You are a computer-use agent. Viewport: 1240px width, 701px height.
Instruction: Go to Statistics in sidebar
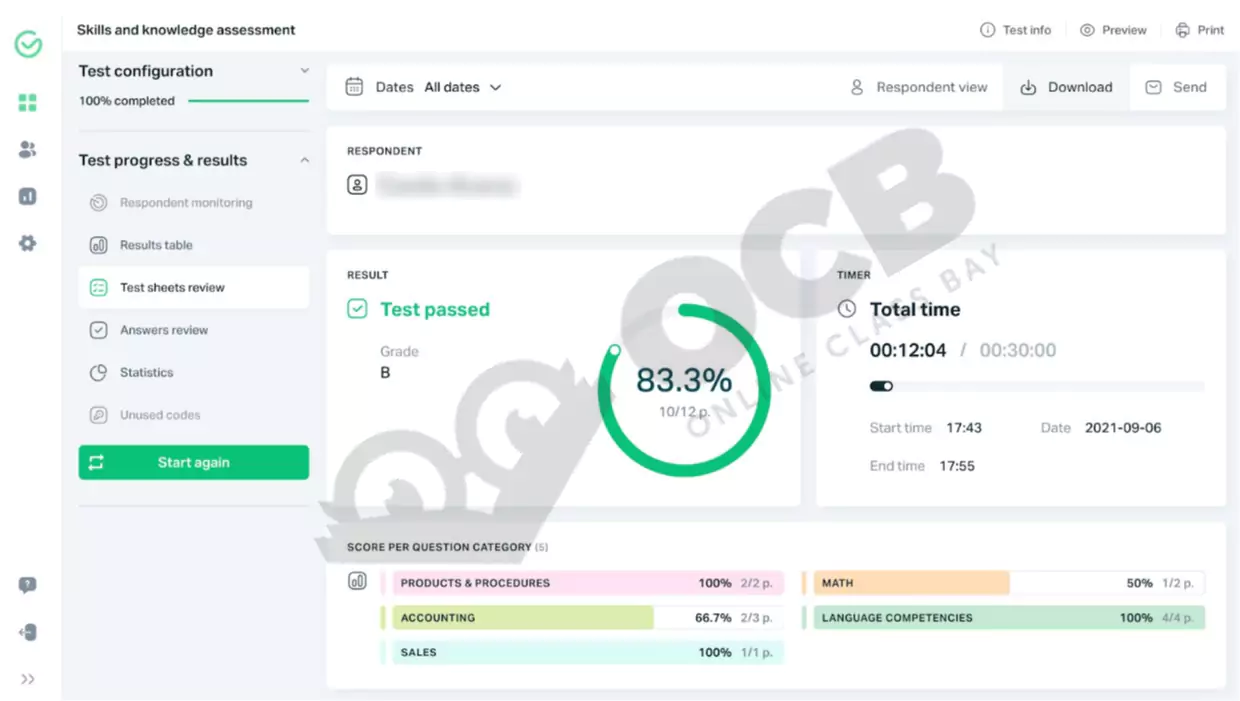click(146, 372)
